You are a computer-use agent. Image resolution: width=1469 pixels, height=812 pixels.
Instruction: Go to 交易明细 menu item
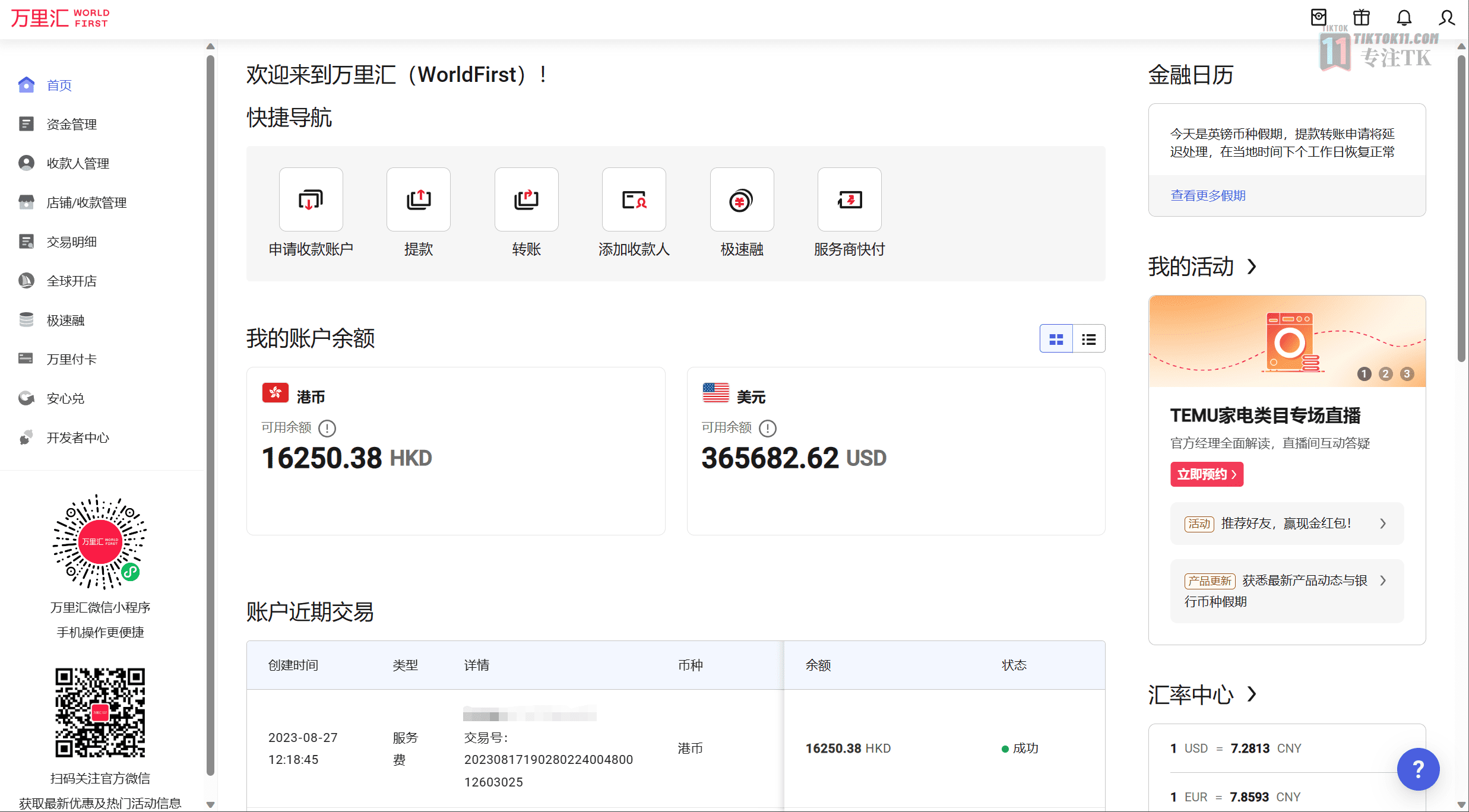72,242
